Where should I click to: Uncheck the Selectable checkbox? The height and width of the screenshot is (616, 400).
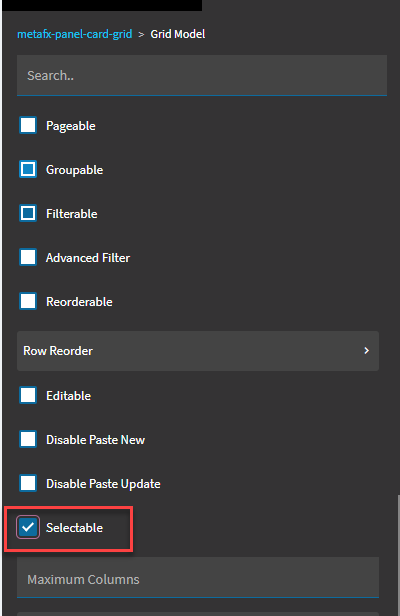[x=28, y=527]
